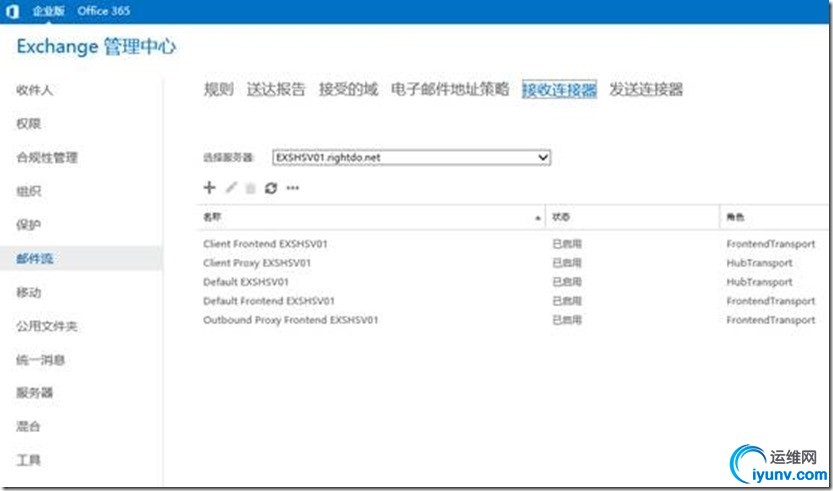Open 保护 in sidebar
833x491 pixels.
click(28, 225)
